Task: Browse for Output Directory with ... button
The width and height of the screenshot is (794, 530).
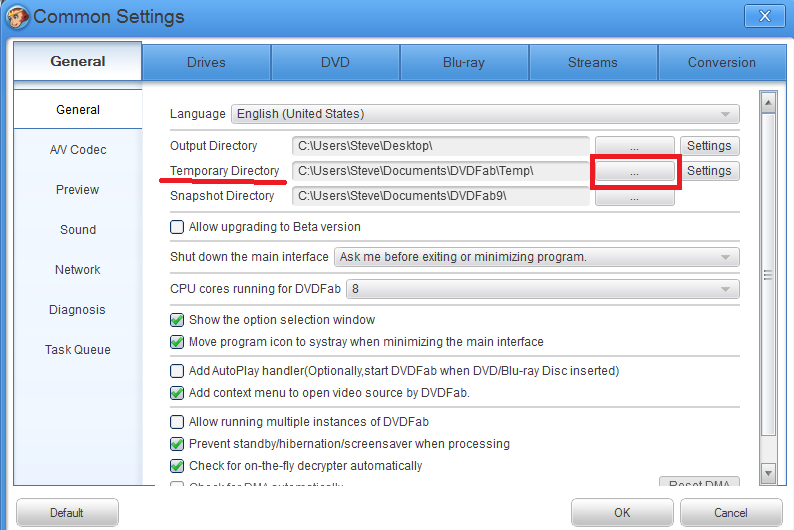Action: (634, 146)
